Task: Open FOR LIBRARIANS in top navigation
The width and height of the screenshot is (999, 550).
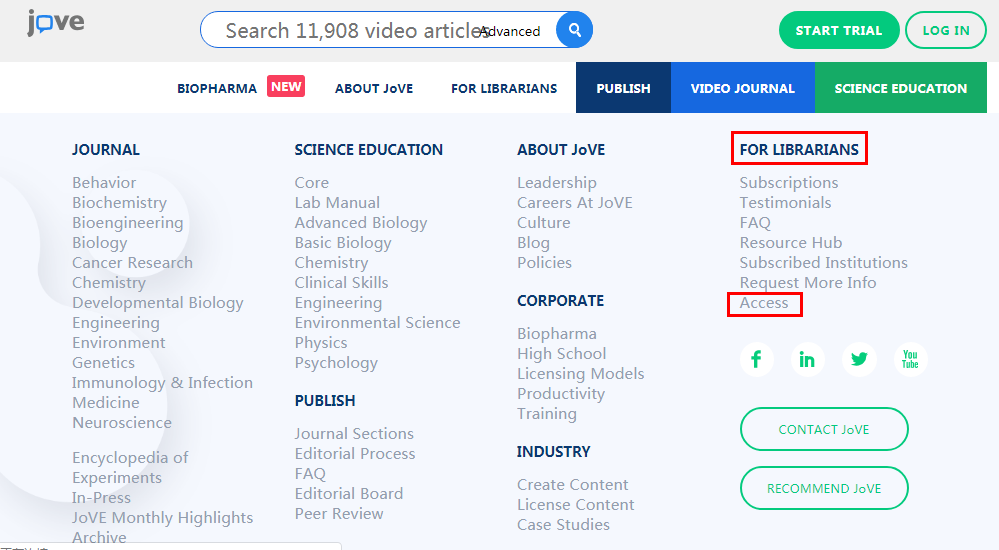Action: 504,88
